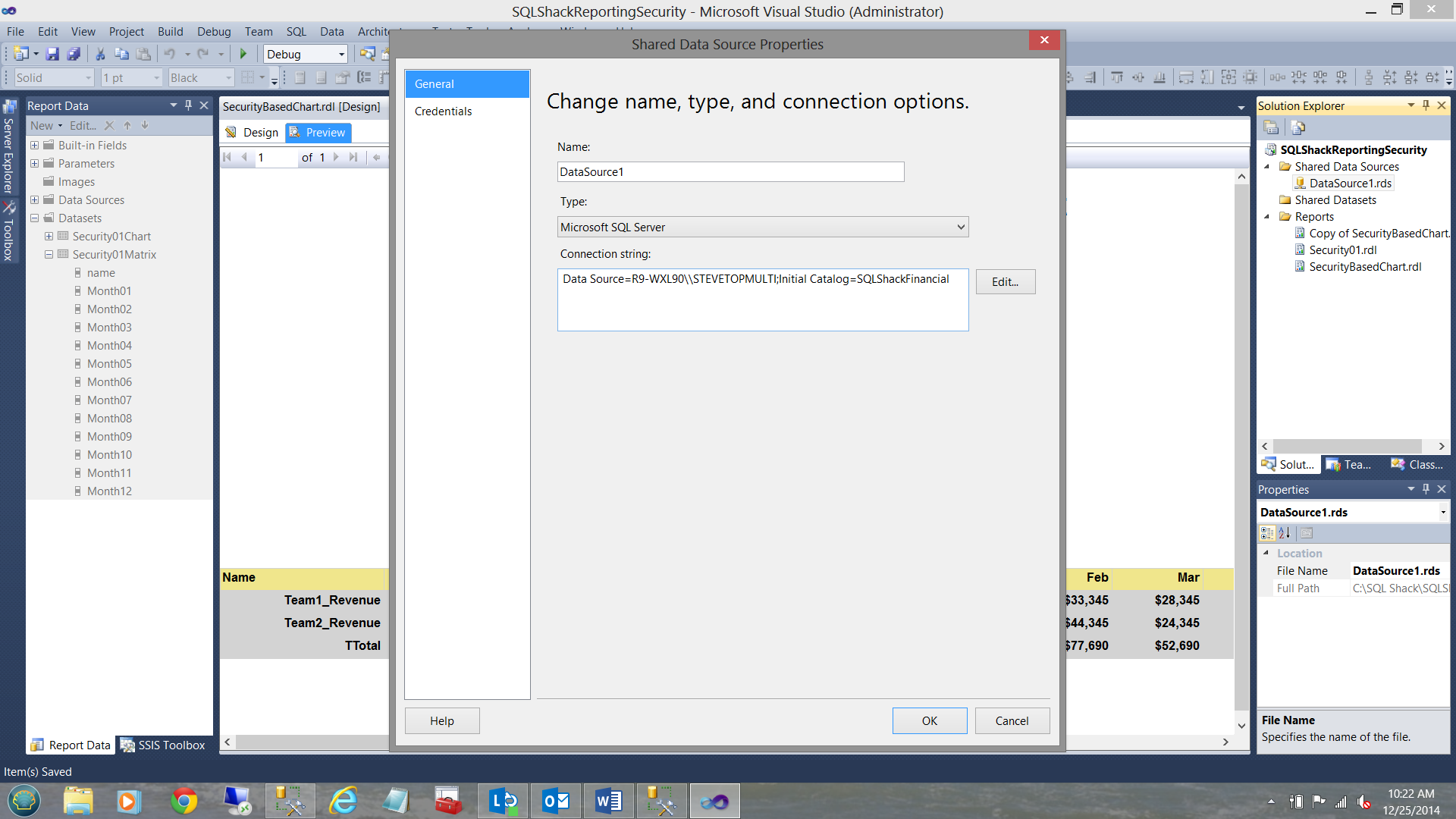Toggle auto-hide pin on Solution Explorer
This screenshot has width=1456, height=819.
pyautogui.click(x=1426, y=105)
